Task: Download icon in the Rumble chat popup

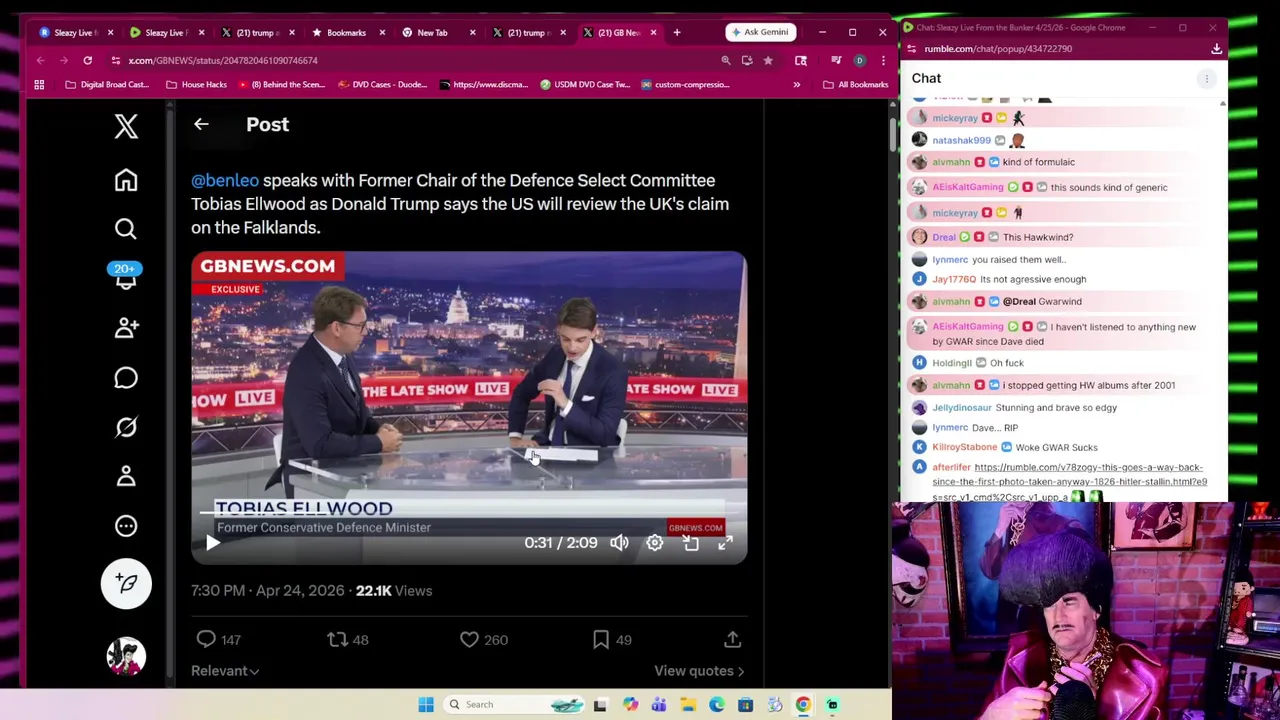Action: 1217,48
